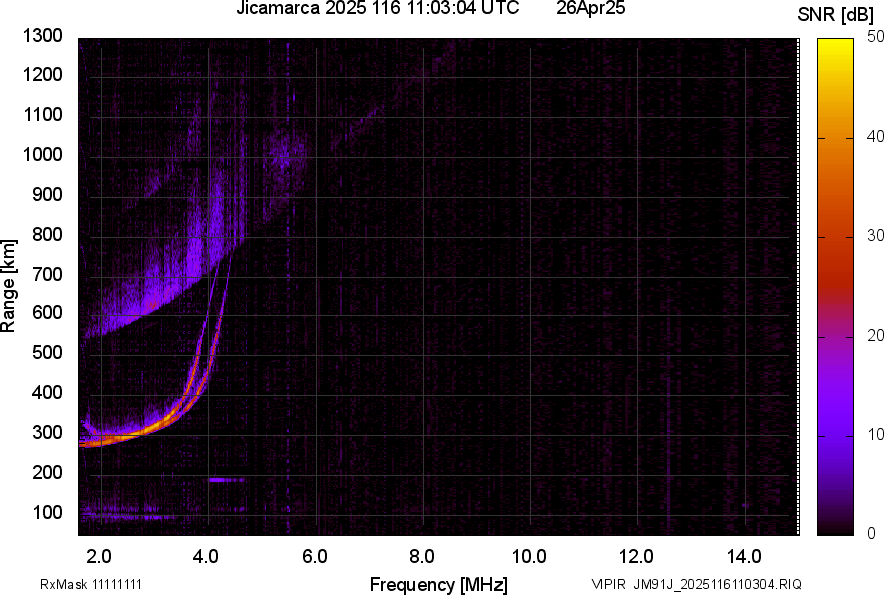Click the frequency tick label '4.0'
Viewport: 884px width, 595px height.
point(206,557)
